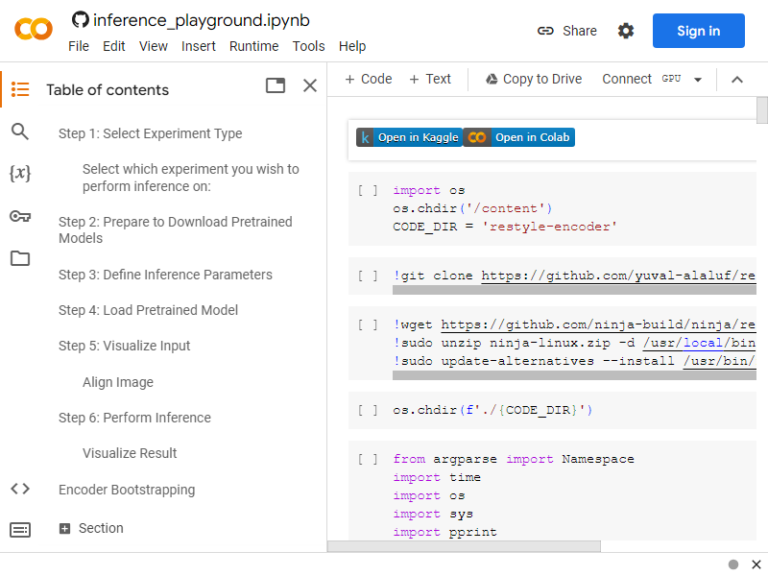Open the Runtime menu
768x576 pixels.
(254, 46)
